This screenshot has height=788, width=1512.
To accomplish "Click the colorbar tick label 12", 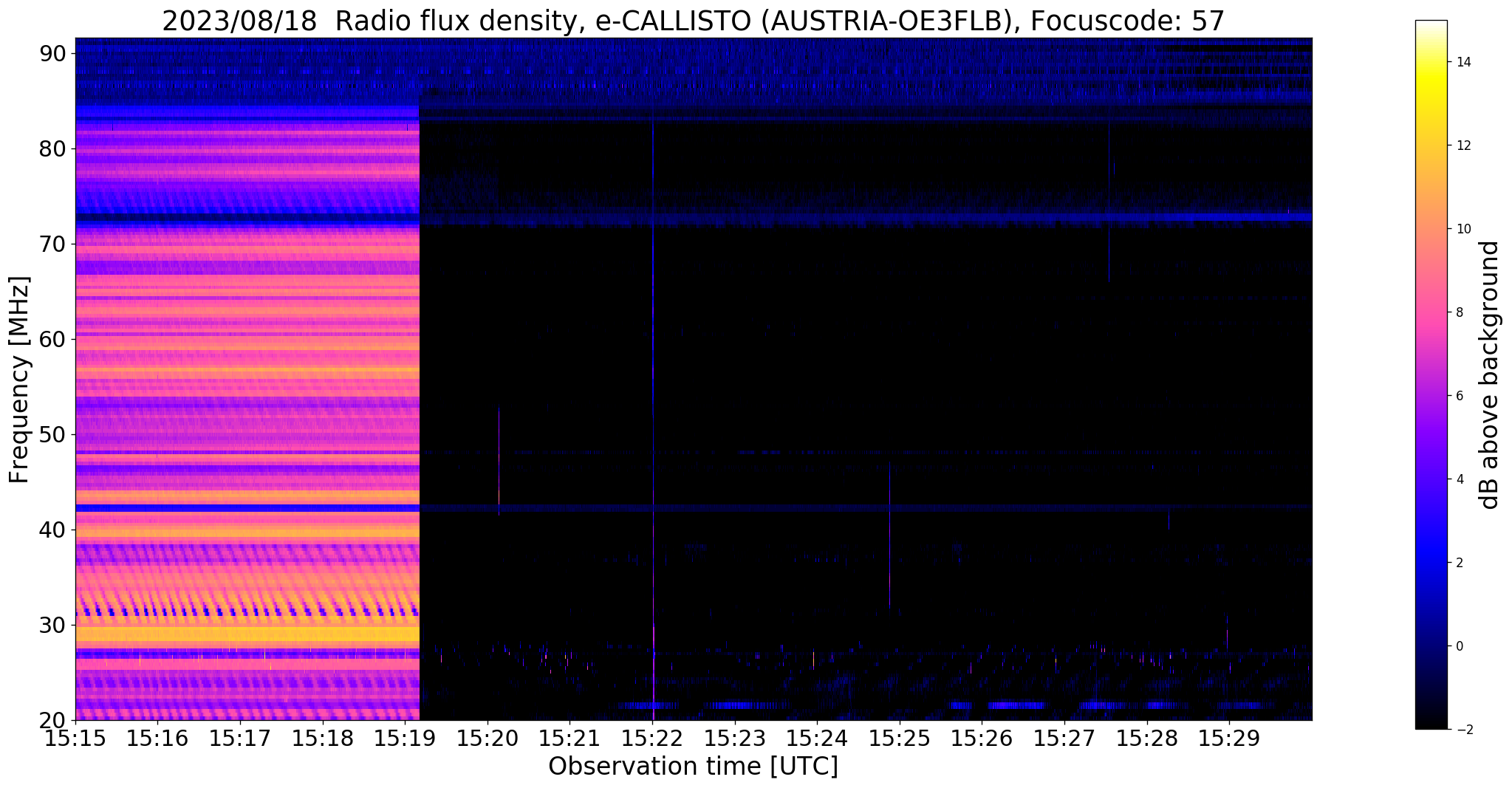I will tap(1462, 145).
